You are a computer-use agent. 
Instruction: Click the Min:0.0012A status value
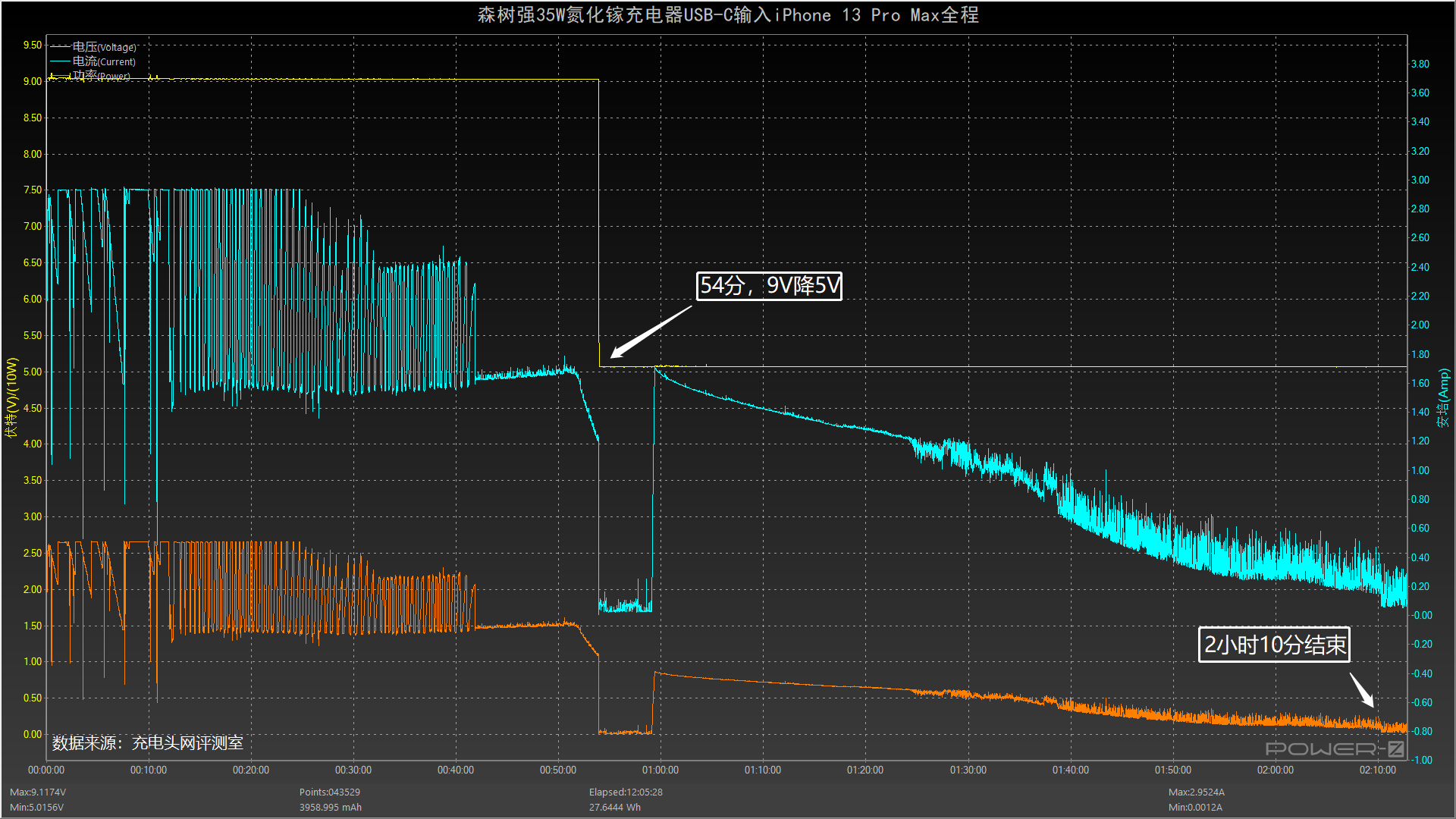[1195, 807]
